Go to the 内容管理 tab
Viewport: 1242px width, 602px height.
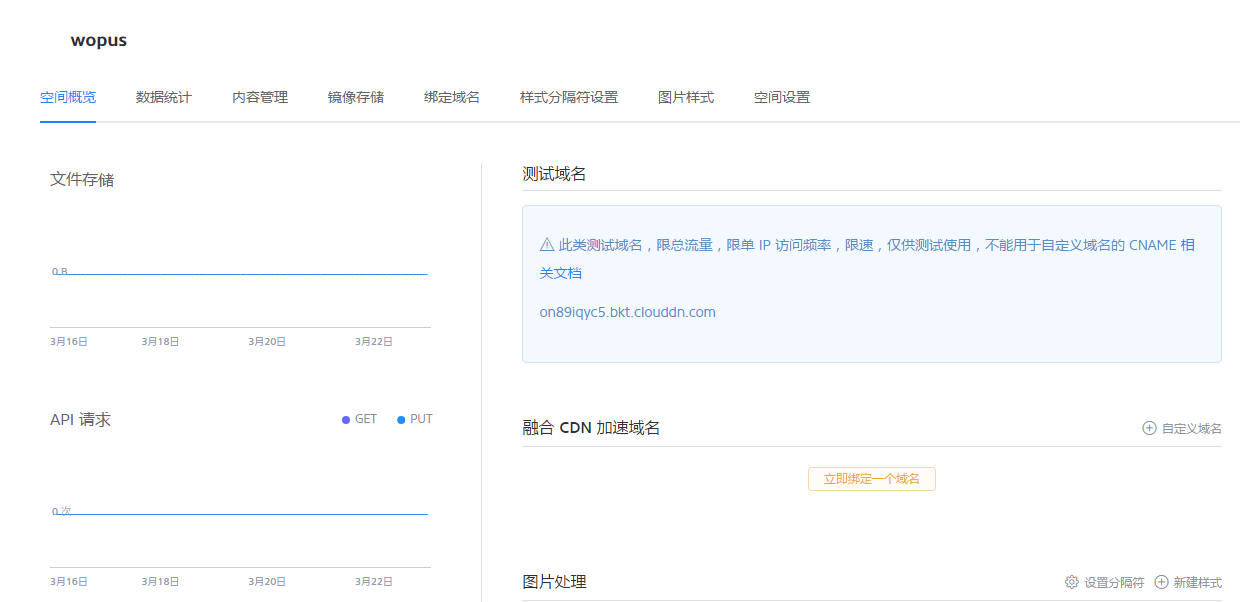point(260,97)
